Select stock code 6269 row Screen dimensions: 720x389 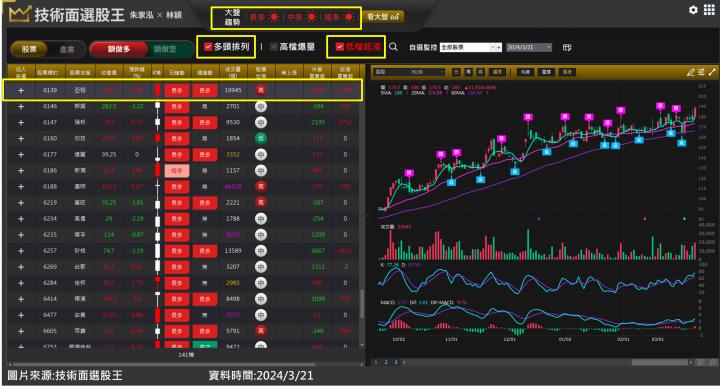pos(184,267)
